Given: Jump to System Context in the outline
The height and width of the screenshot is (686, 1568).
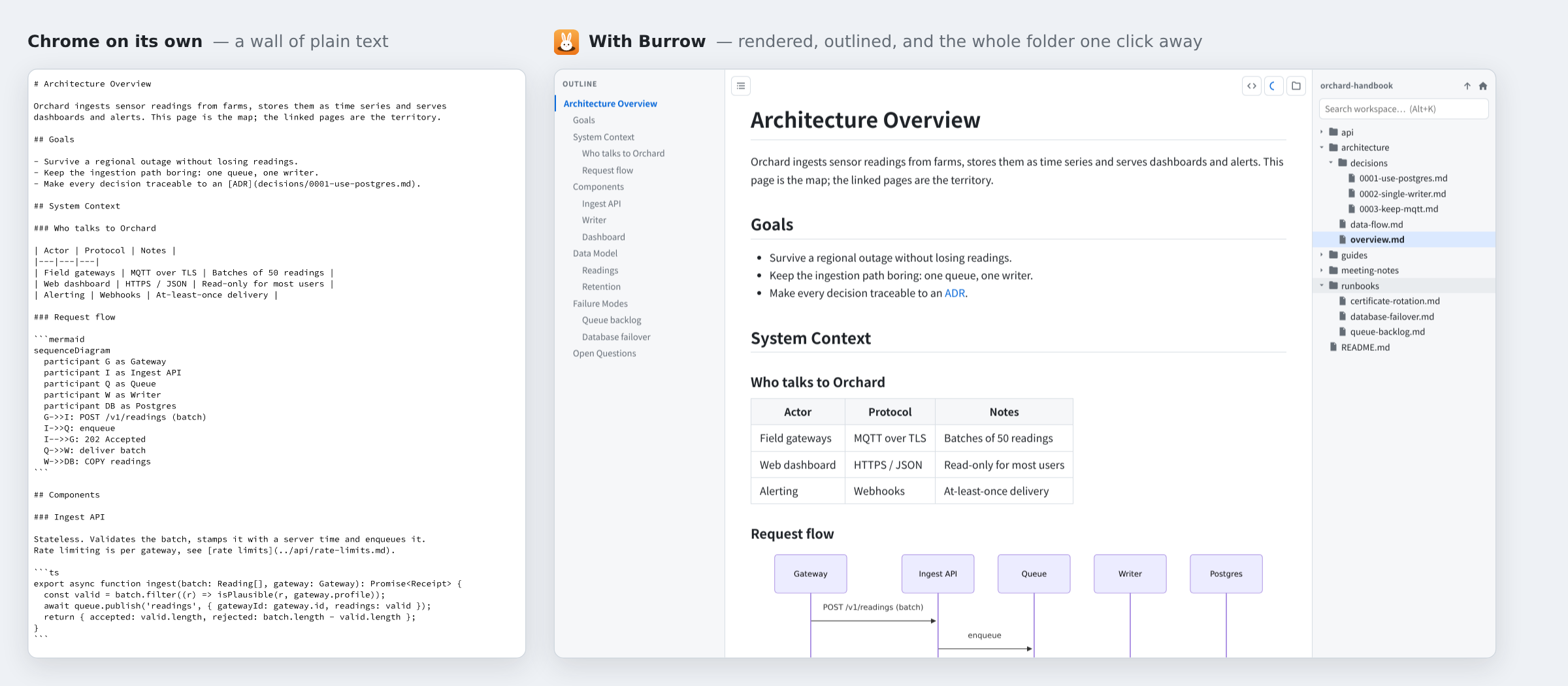Looking at the screenshot, I should pos(604,137).
